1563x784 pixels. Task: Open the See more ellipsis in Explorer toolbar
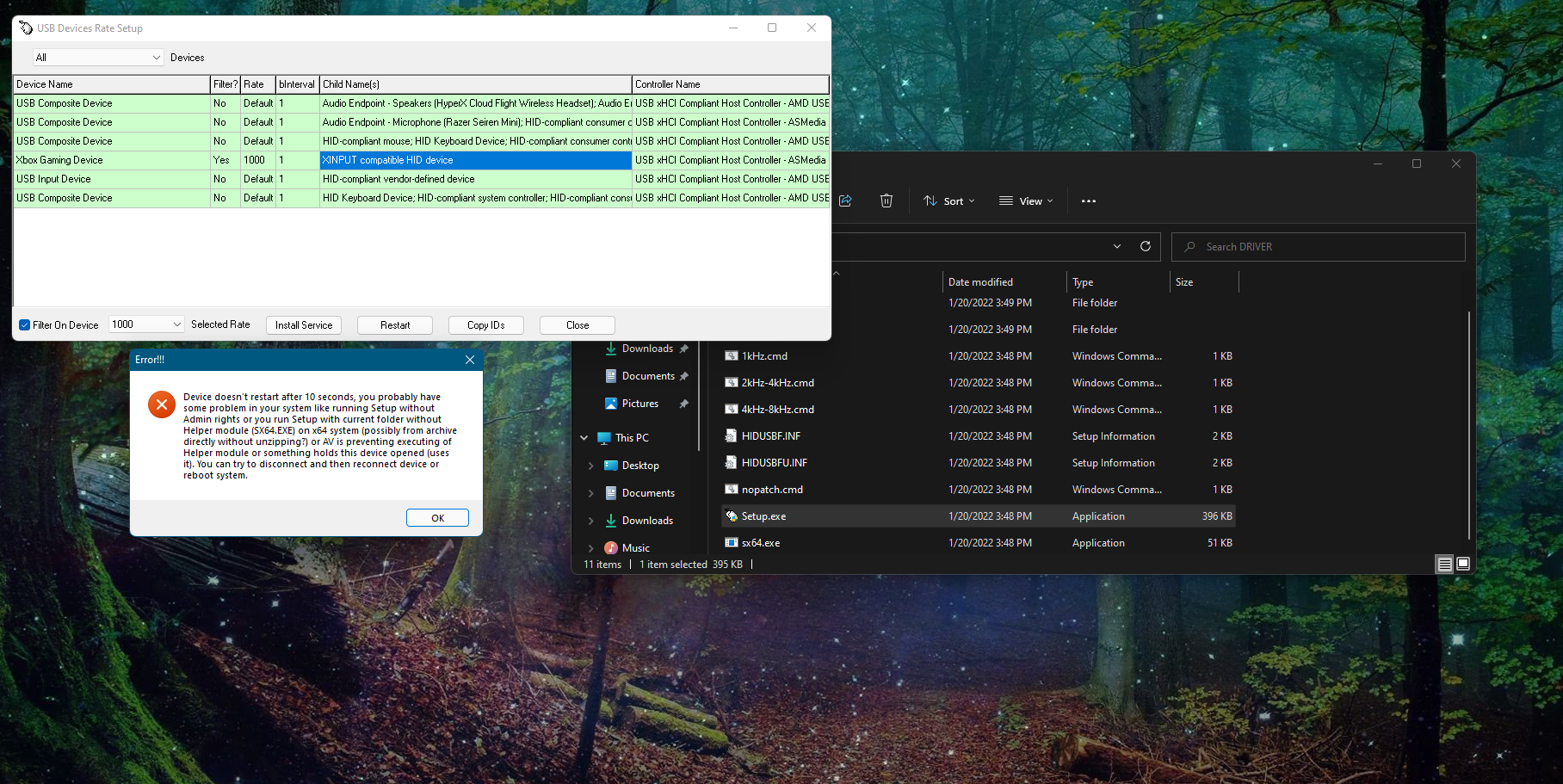tap(1088, 201)
